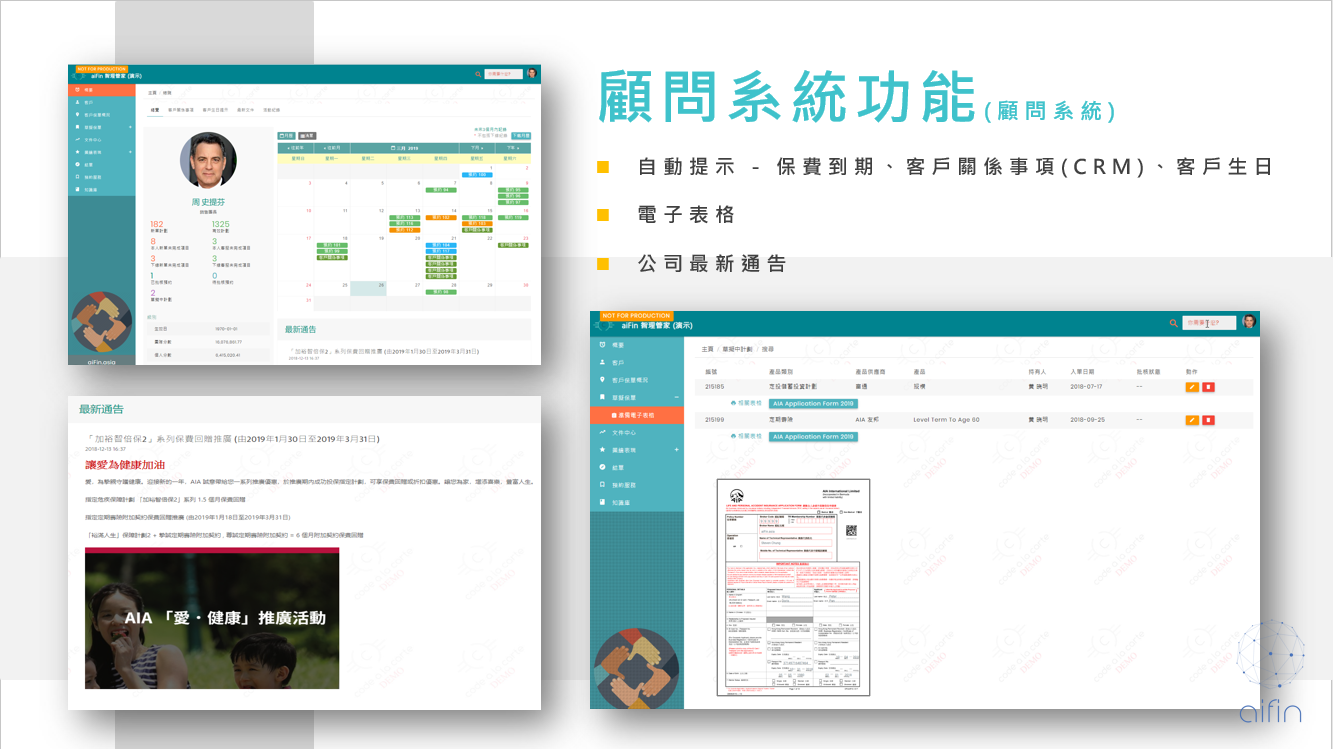Viewport: 1333px width, 749px height.
Task: Click the AIA application form preview thumbnail
Action: [792, 587]
